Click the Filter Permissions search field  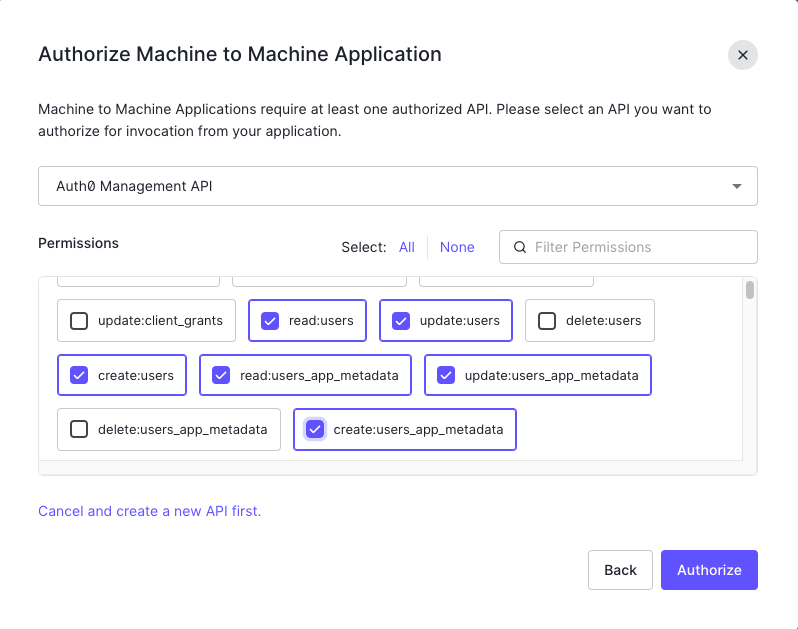[640, 247]
